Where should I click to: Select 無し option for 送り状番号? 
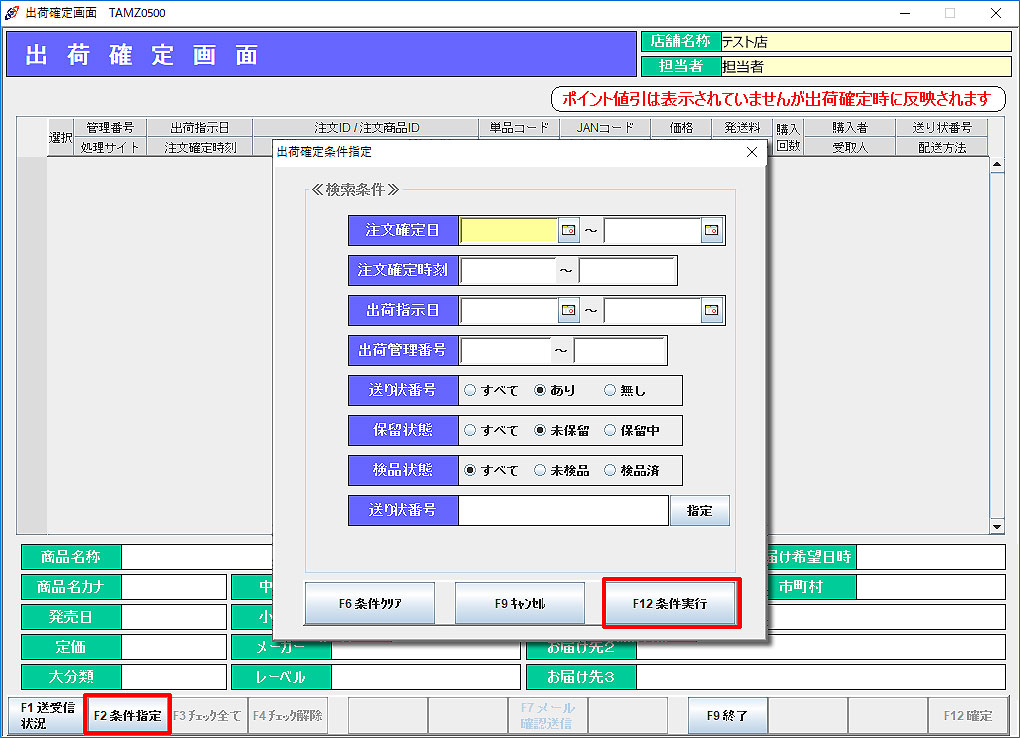pos(610,390)
